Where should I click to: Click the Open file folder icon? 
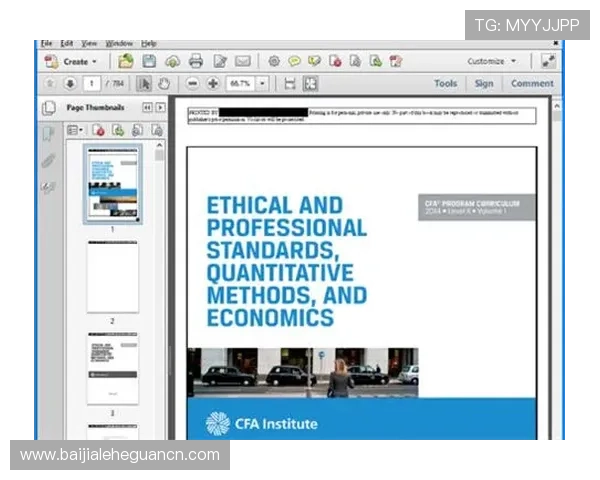pos(126,61)
